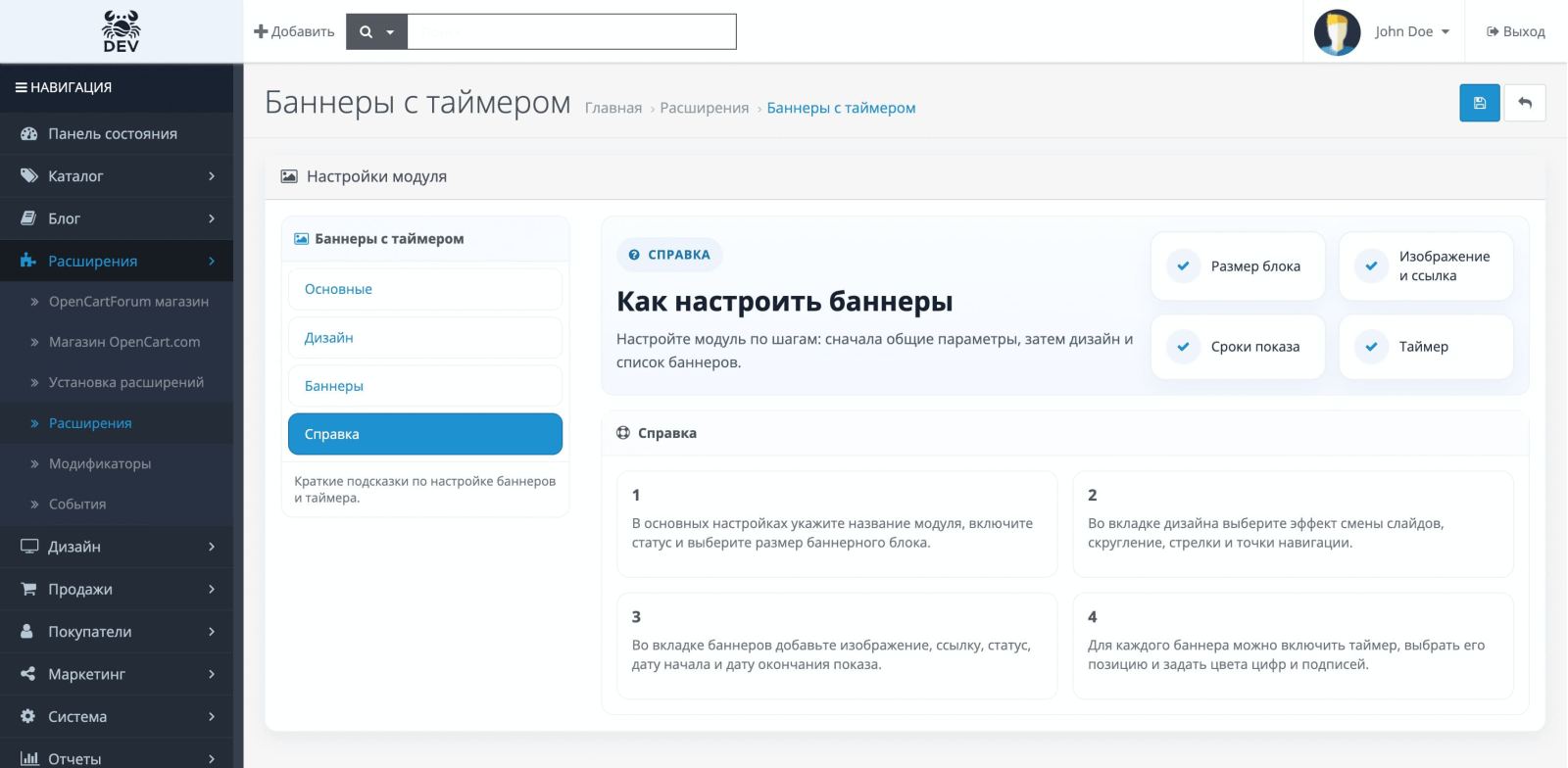Click lifebuoy icon beside Справка heading
1568x768 pixels.
[623, 433]
